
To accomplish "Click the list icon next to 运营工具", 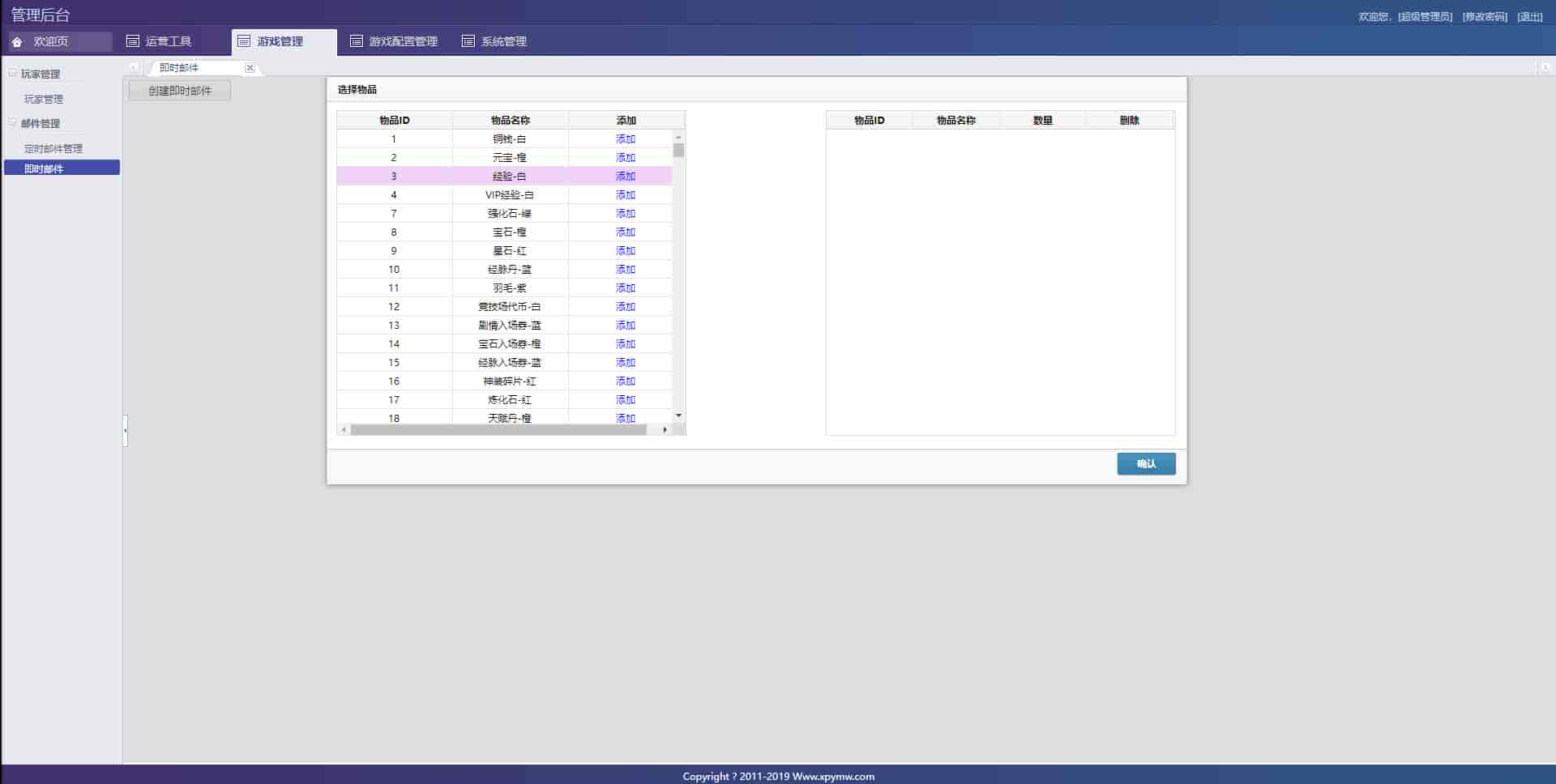I will [x=133, y=41].
